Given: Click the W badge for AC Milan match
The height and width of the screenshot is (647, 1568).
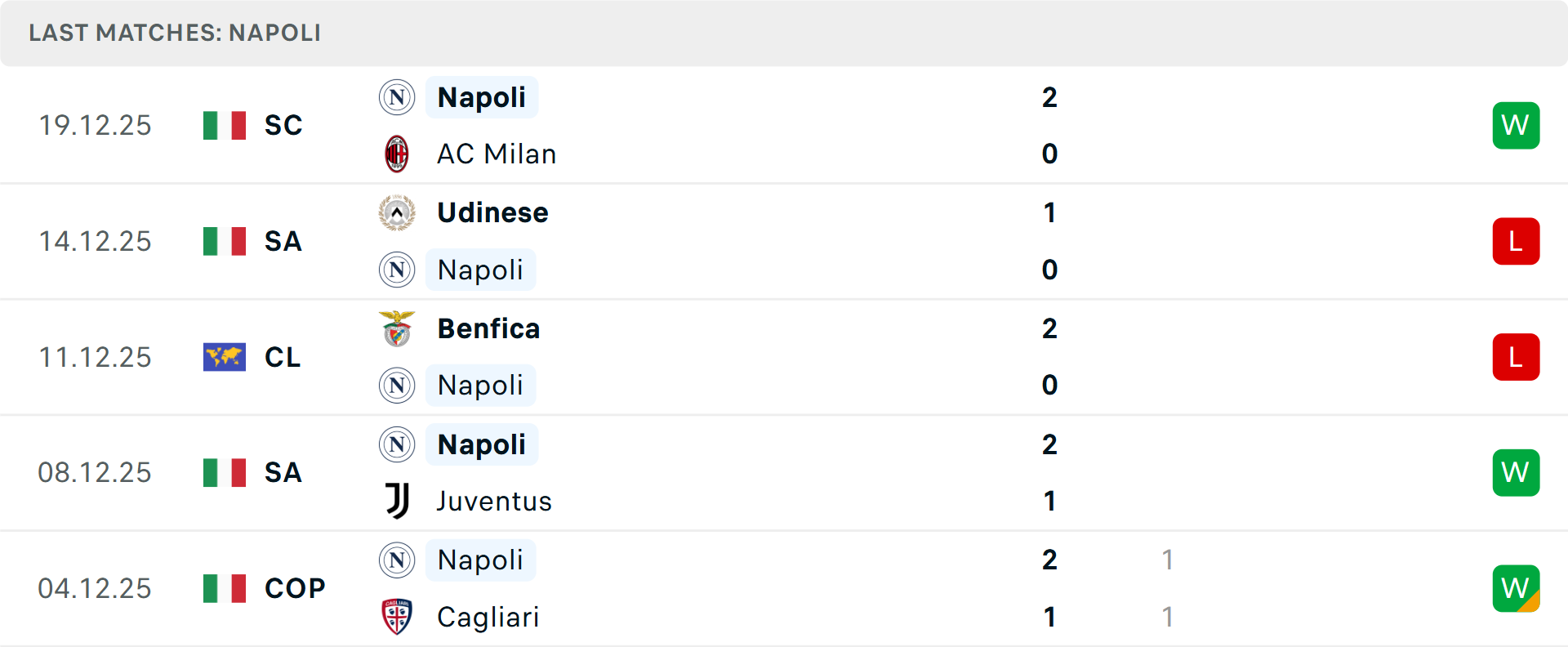Looking at the screenshot, I should pos(1516,125).
